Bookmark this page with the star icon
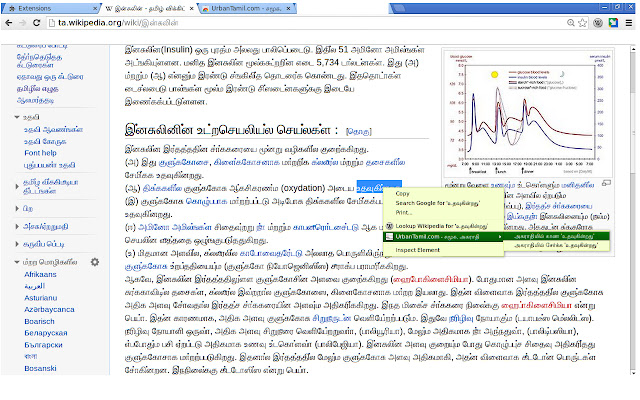Screen dimensions: 640x400 coord(582,23)
